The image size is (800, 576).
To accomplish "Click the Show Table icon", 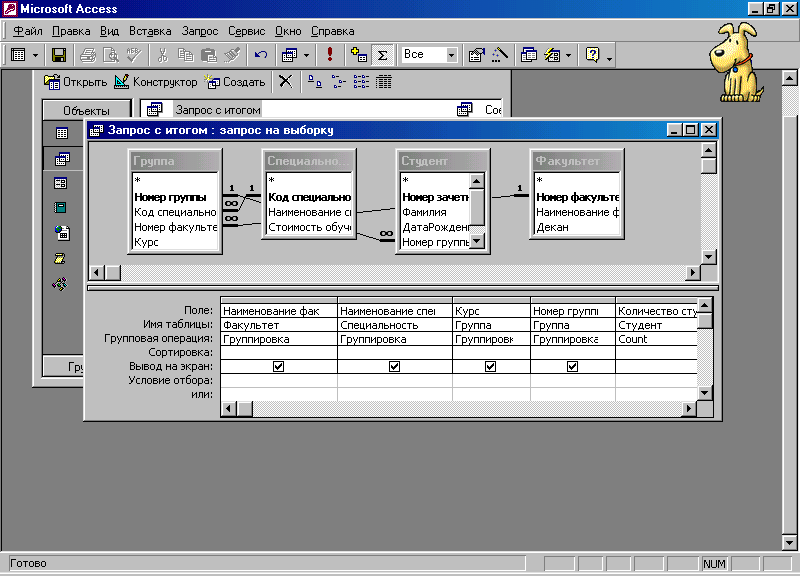I will pyautogui.click(x=359, y=55).
